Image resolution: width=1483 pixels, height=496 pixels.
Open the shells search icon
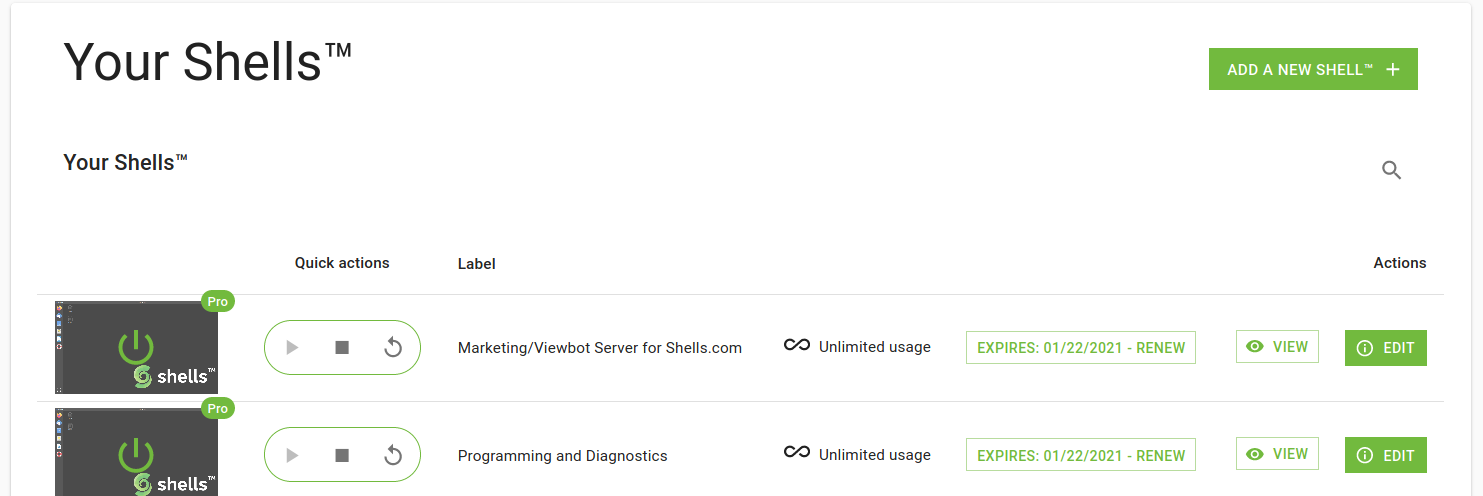(1391, 170)
